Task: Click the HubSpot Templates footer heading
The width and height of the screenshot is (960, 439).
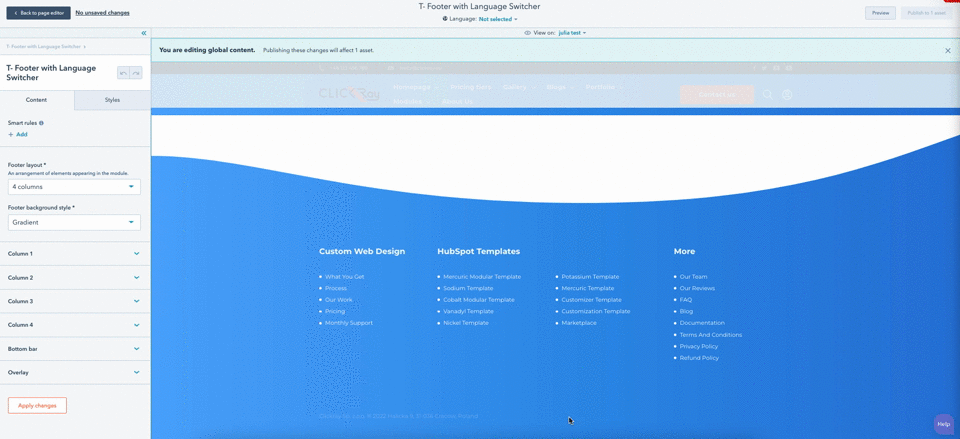Action: tap(479, 252)
